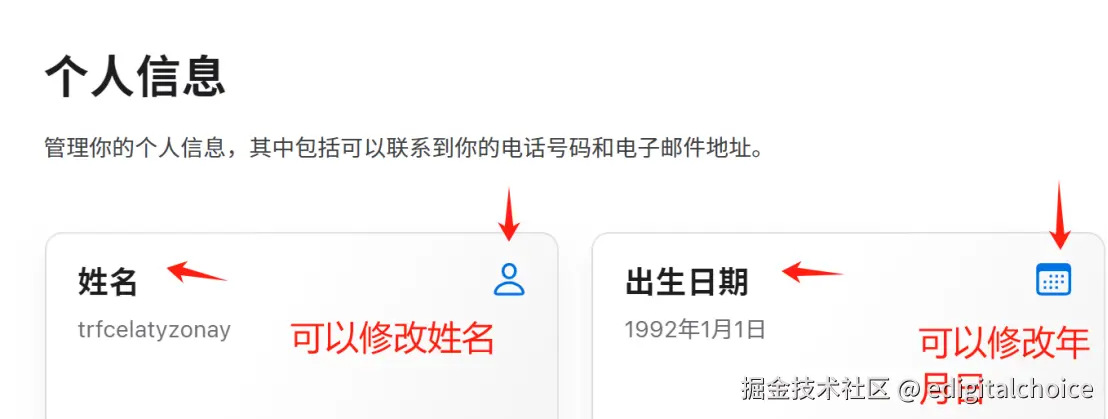Click the red left arrow beside 姓名
Screen dimensions: 1108x419
click(196, 272)
